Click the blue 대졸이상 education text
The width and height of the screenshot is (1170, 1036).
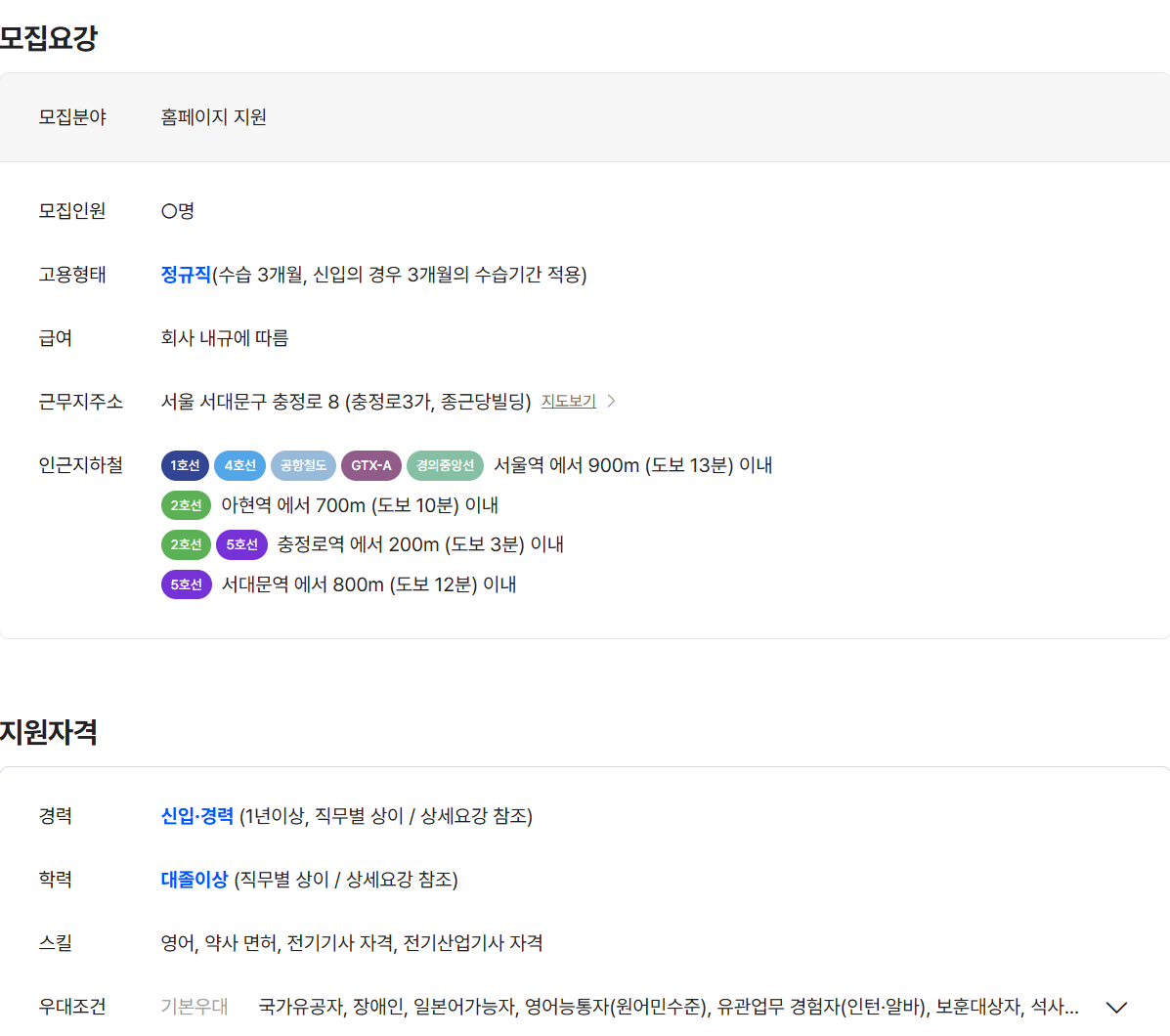click(194, 880)
